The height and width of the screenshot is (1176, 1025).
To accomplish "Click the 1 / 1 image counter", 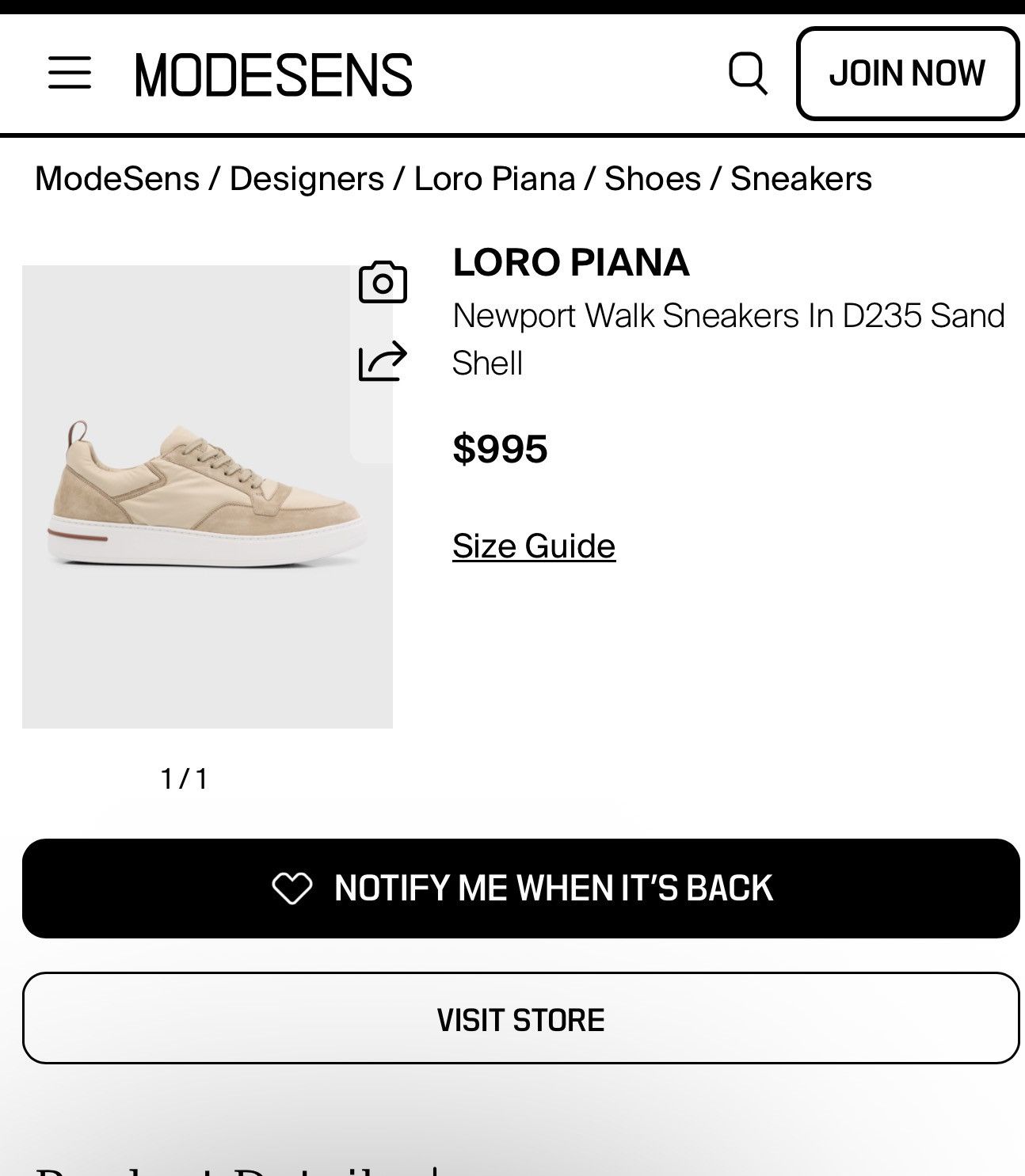I will pyautogui.click(x=185, y=778).
